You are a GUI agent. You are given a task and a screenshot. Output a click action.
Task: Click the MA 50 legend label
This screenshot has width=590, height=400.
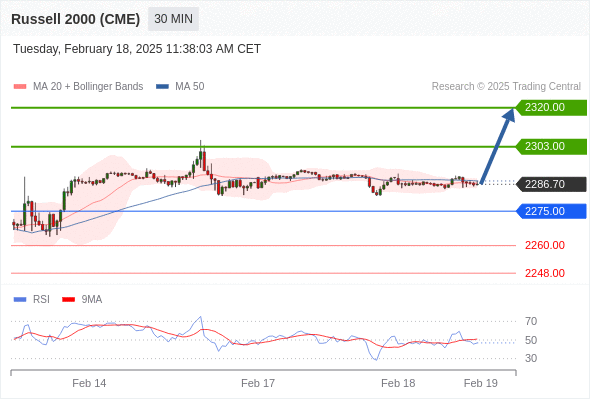pyautogui.click(x=190, y=87)
